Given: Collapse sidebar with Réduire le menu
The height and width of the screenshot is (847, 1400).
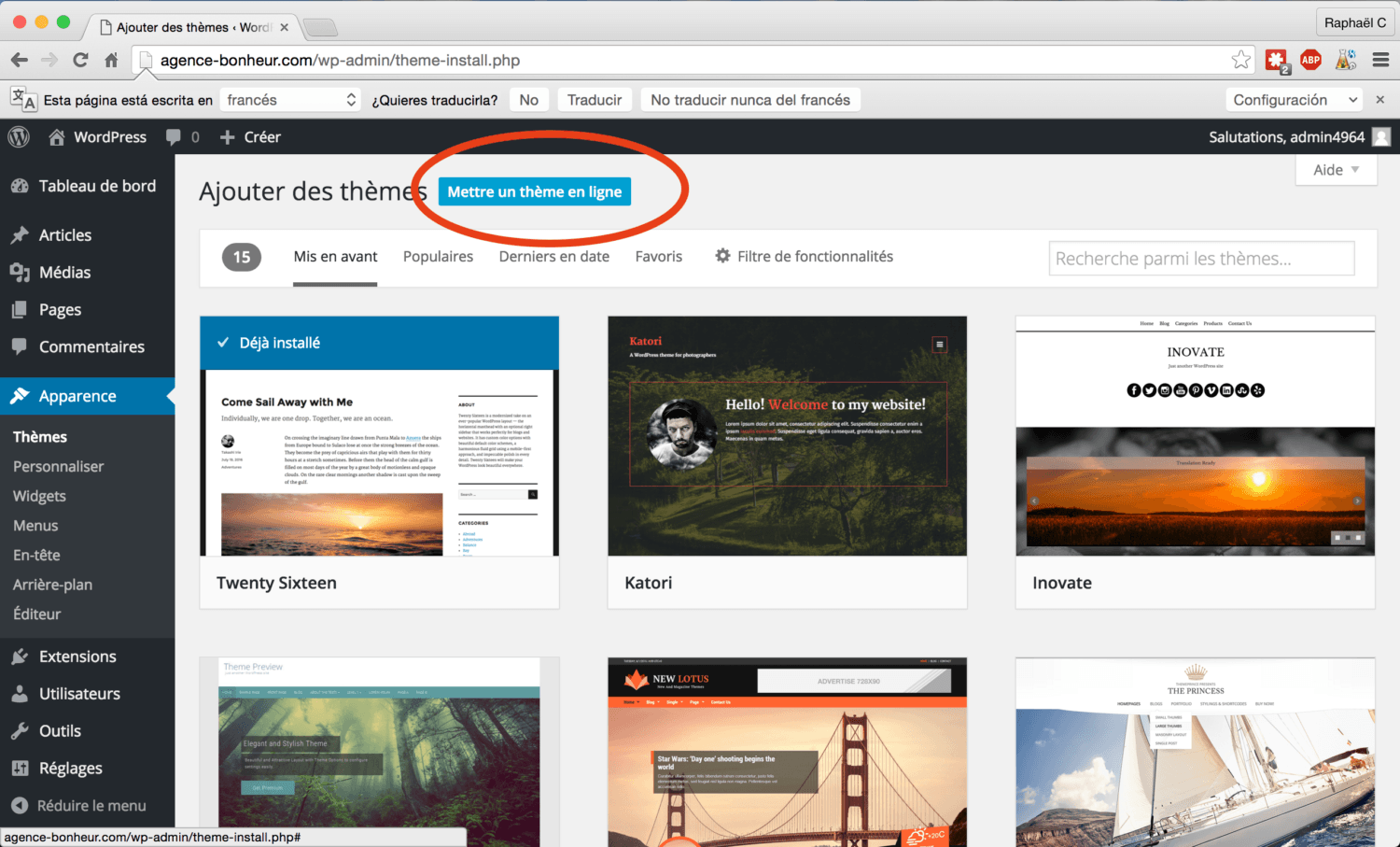Looking at the screenshot, I should 87,805.
